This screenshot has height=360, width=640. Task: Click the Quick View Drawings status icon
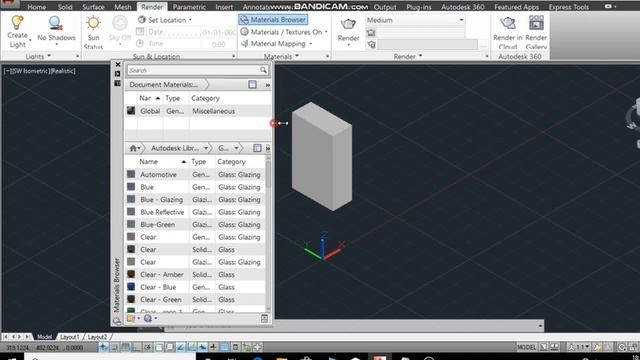click(x=554, y=347)
